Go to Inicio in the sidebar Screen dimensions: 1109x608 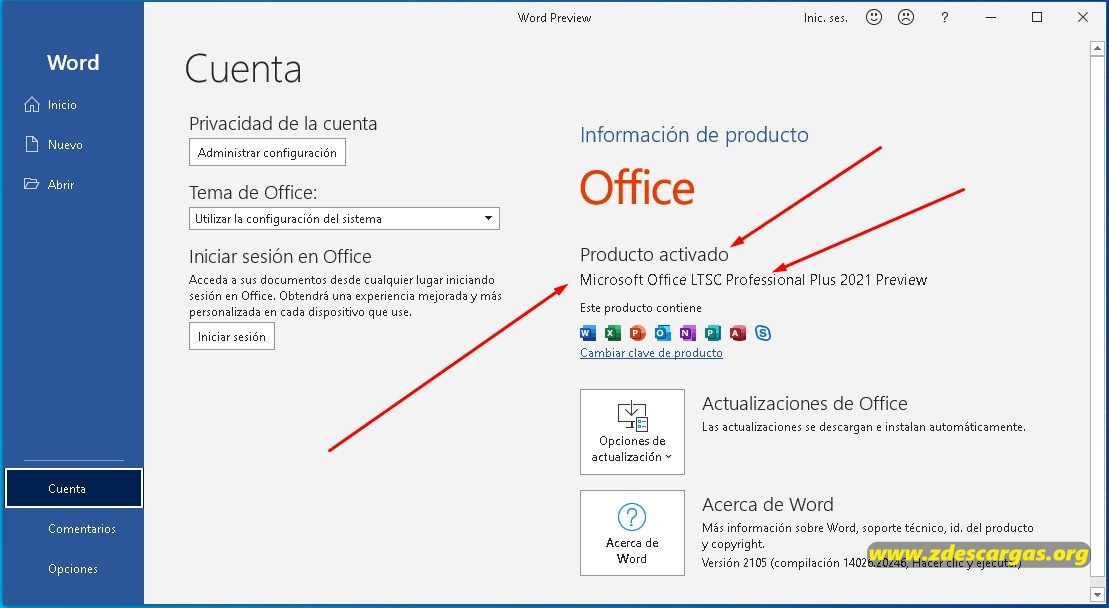tap(72, 105)
